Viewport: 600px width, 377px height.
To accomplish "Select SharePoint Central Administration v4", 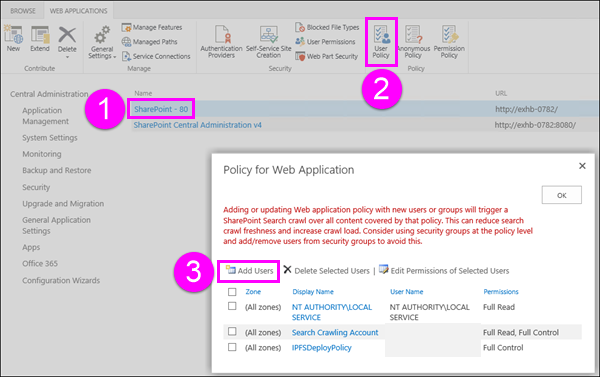I will (x=197, y=125).
